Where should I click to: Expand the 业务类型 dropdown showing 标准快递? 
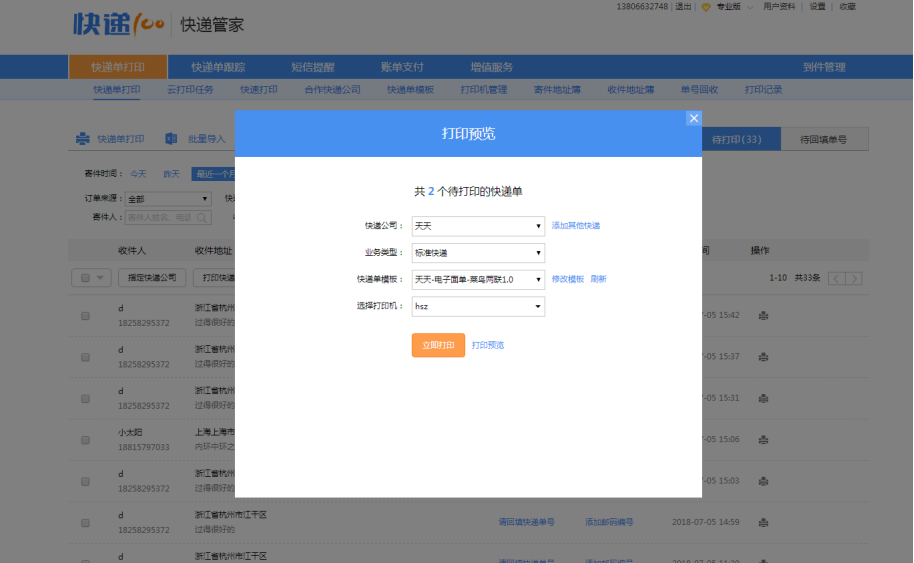(478, 253)
